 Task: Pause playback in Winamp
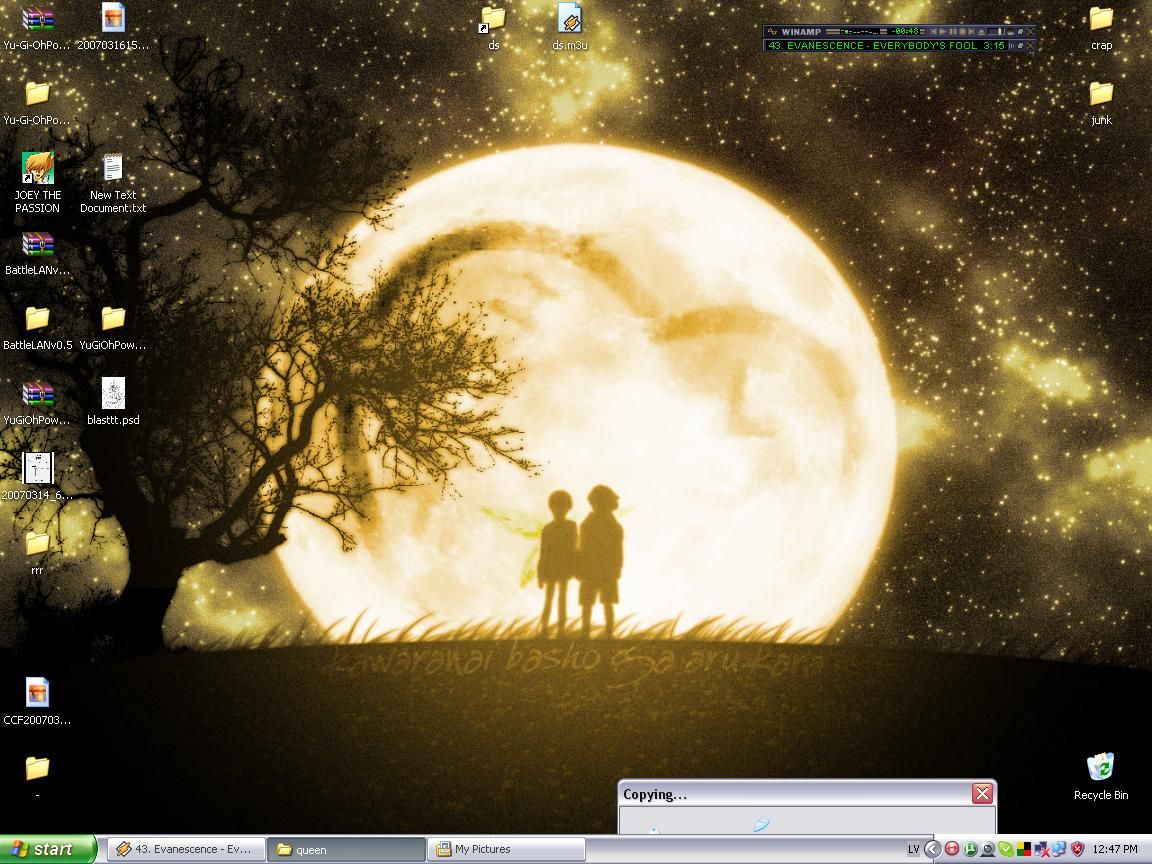click(x=953, y=32)
